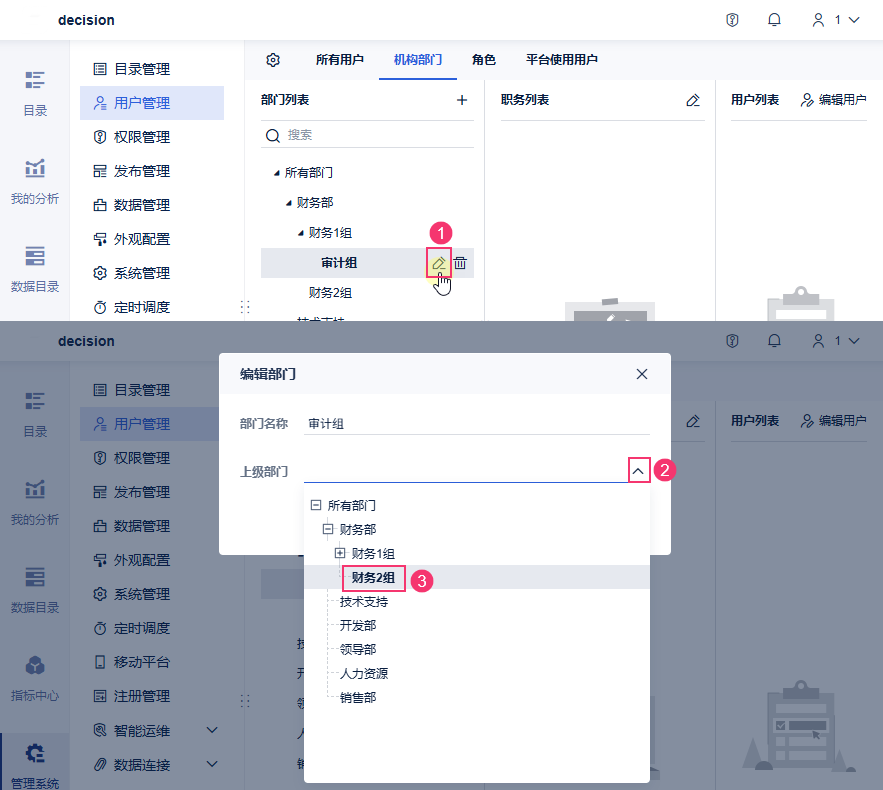
Task: Choose 财务2组 in the dropdown tree
Action: (373, 578)
